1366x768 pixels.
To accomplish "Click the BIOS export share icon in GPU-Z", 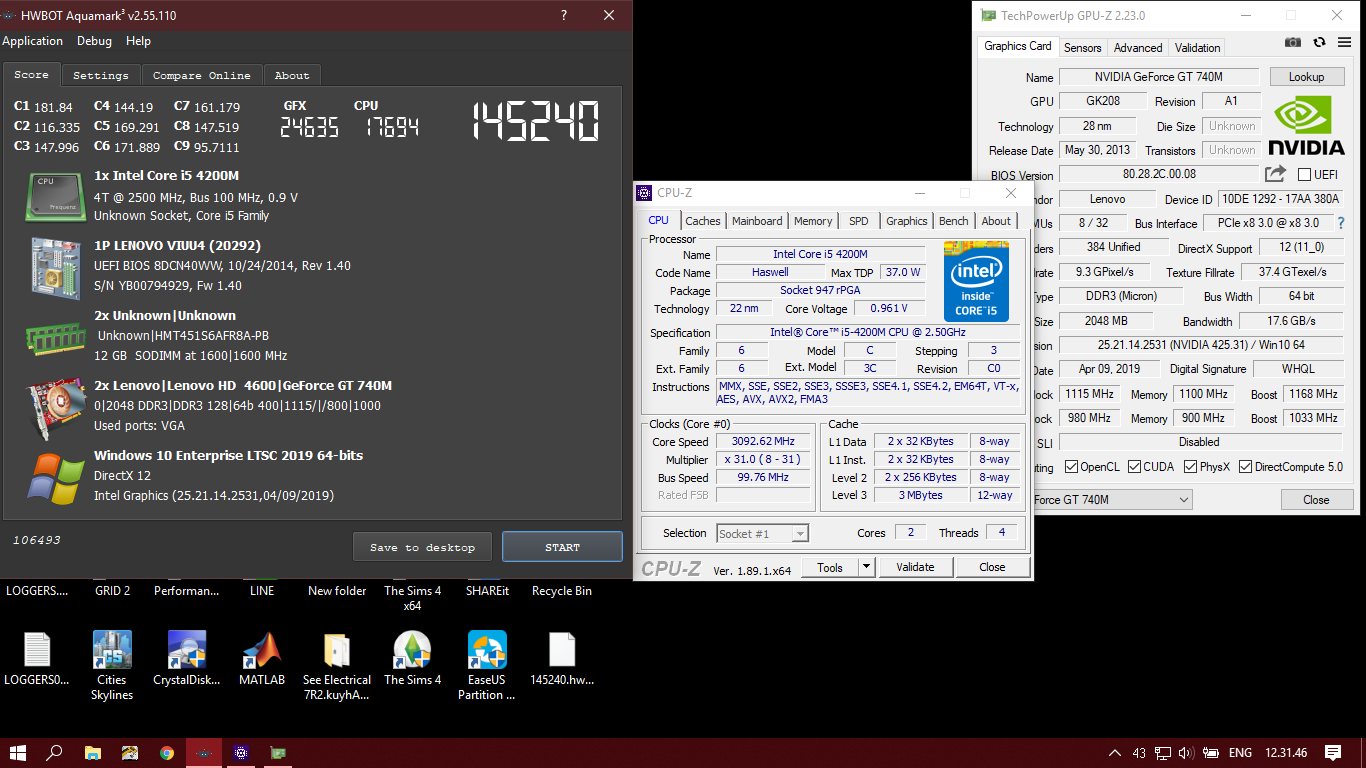I will coord(1275,174).
